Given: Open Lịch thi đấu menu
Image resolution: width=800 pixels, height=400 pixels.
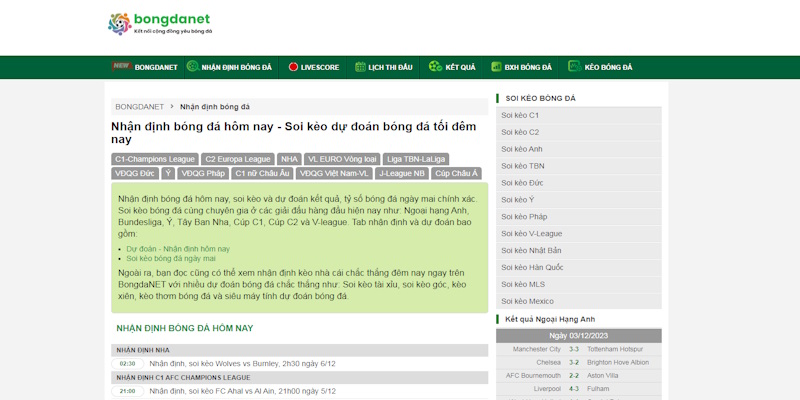Looking at the screenshot, I should 390,67.
